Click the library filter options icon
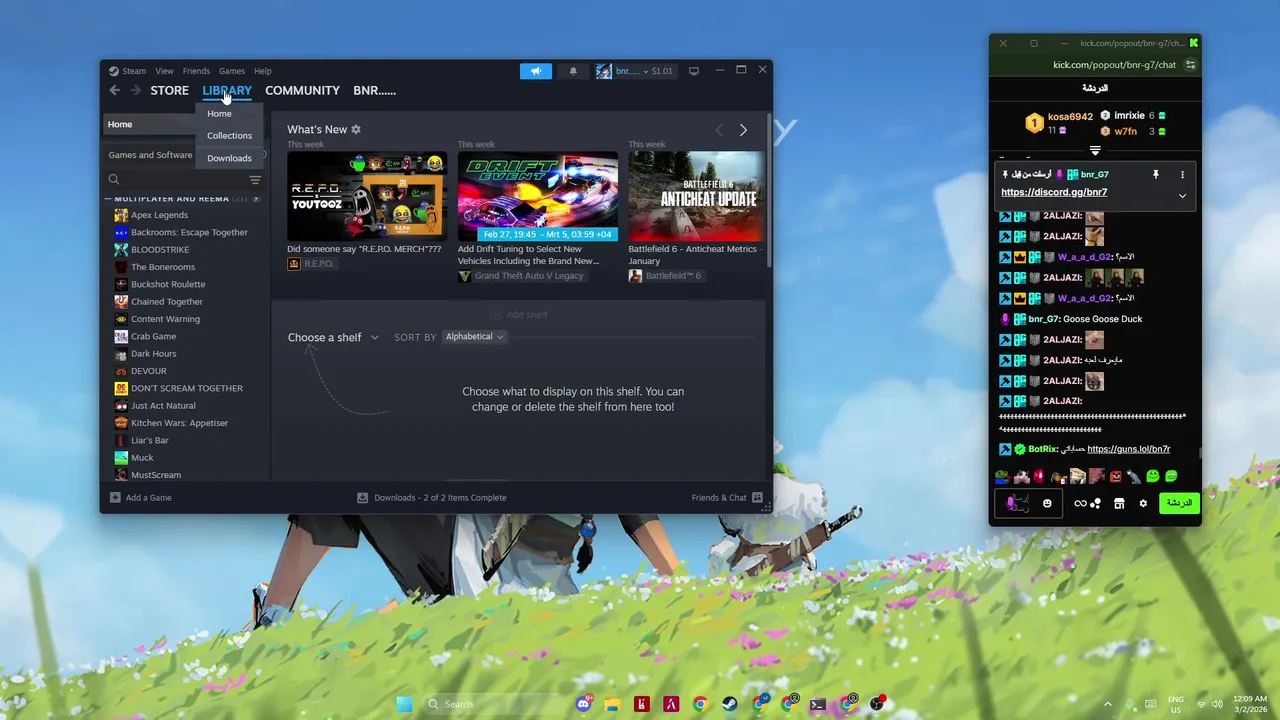 pos(255,180)
